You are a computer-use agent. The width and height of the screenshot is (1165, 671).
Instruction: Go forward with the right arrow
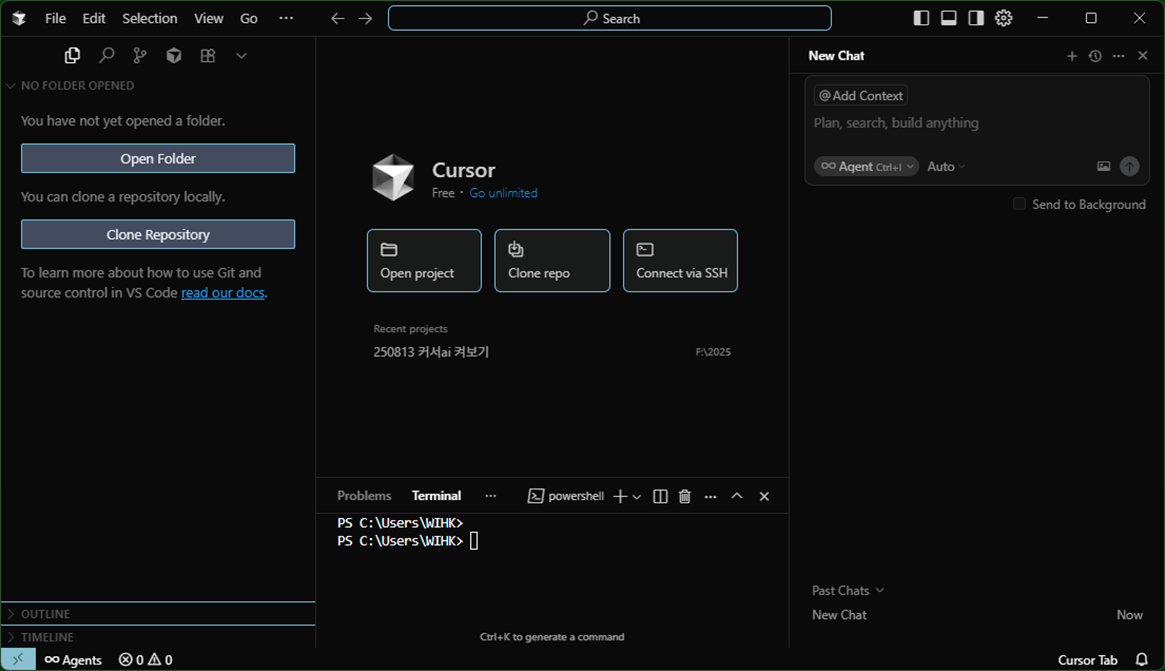click(366, 18)
